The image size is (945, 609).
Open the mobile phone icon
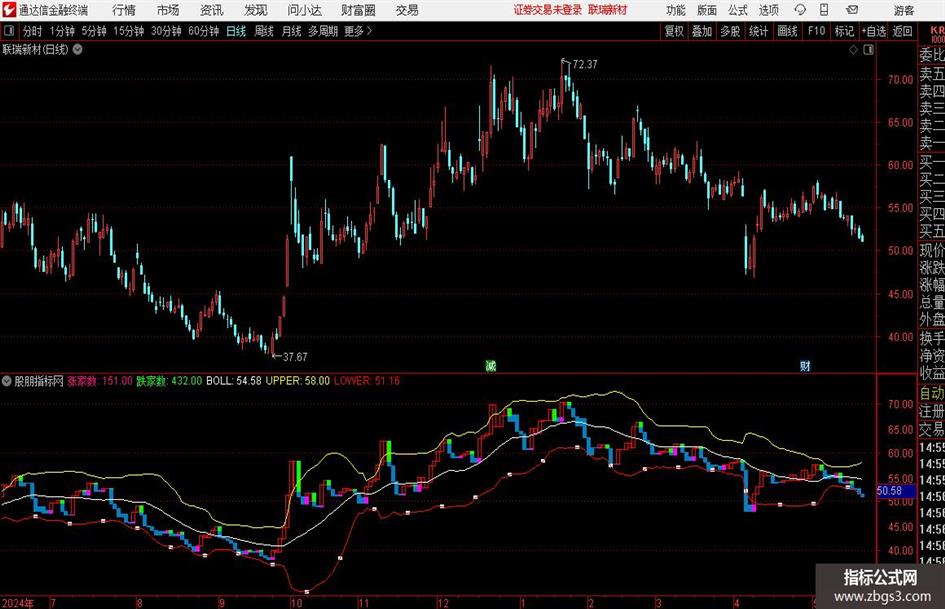(x=824, y=10)
